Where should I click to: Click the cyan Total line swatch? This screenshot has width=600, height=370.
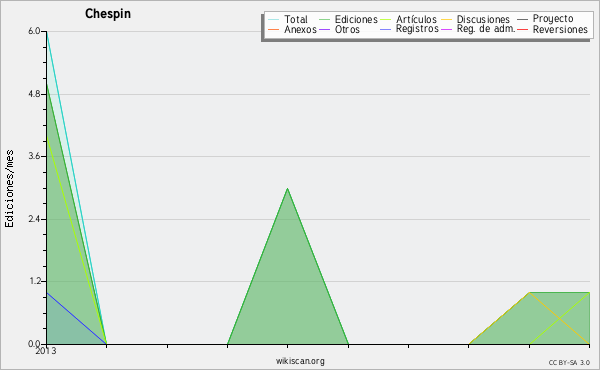(x=274, y=20)
